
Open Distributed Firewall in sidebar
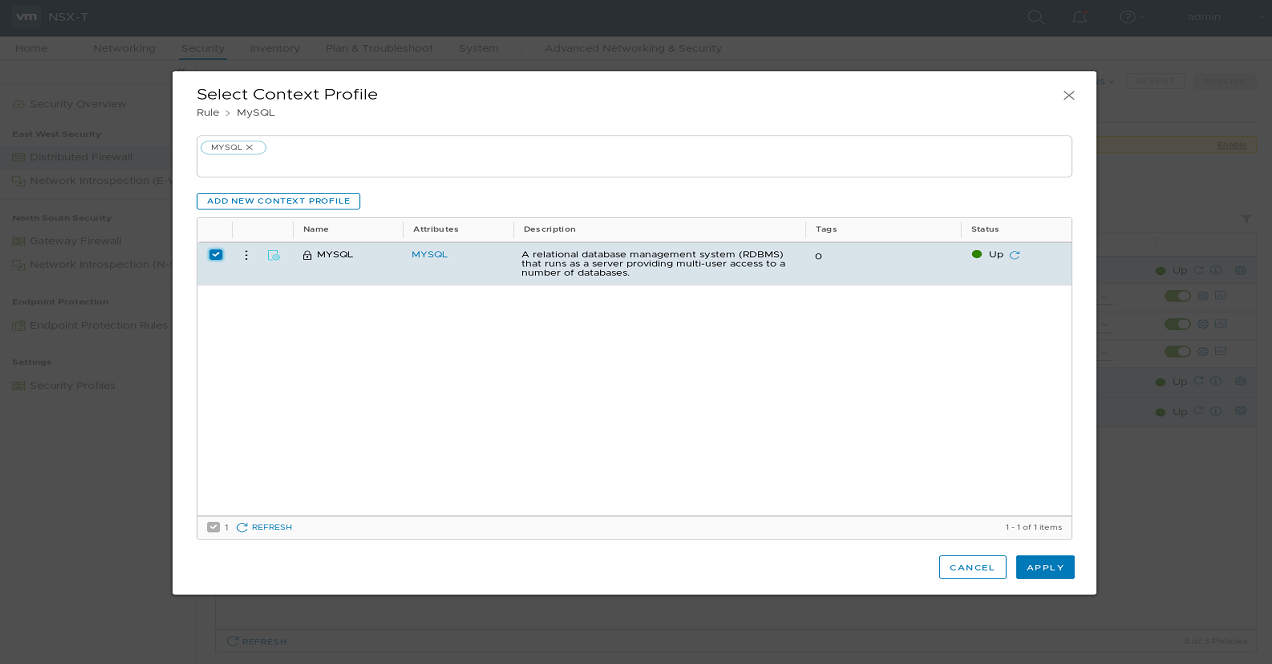point(81,157)
